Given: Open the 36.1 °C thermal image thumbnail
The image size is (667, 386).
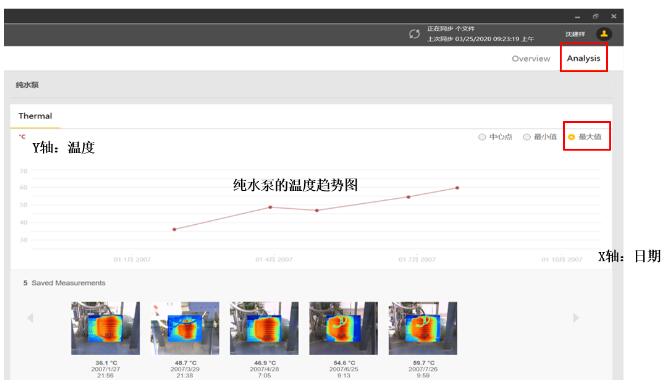Looking at the screenshot, I should pos(105,328).
